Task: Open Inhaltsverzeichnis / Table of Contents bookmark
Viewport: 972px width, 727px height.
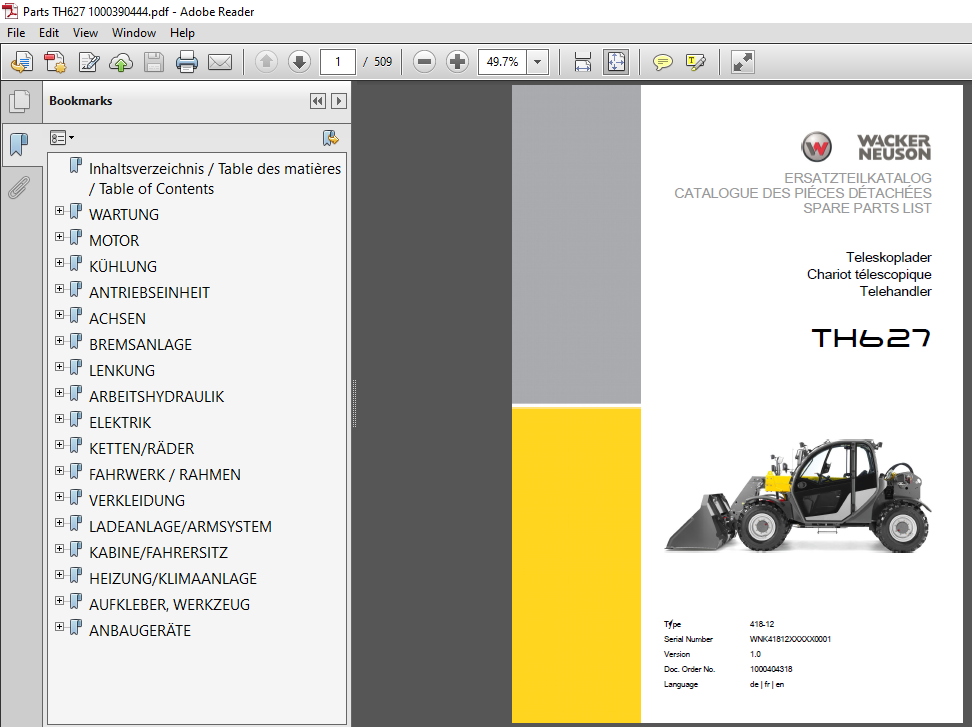Action: click(215, 178)
